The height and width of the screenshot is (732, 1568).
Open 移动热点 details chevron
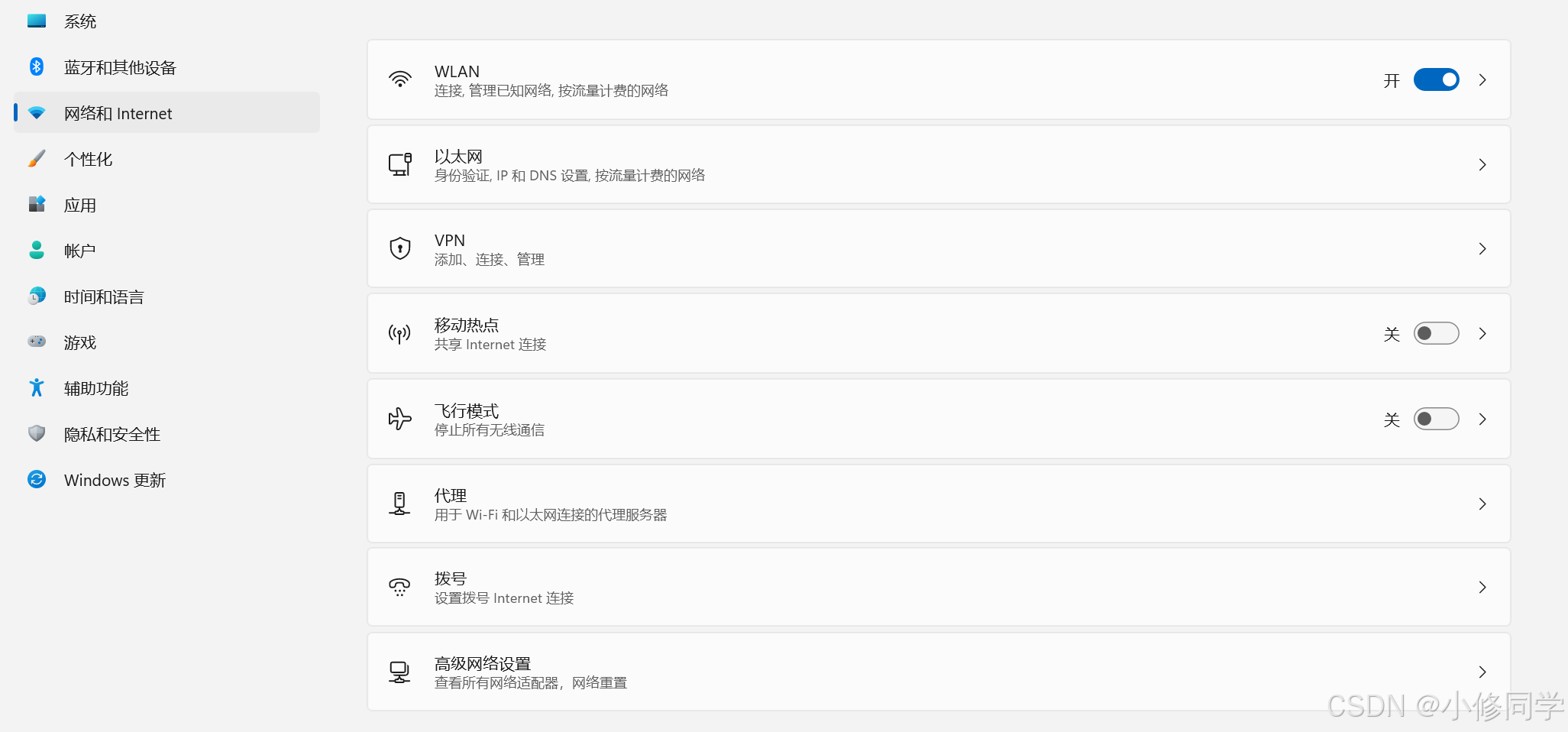tap(1482, 333)
